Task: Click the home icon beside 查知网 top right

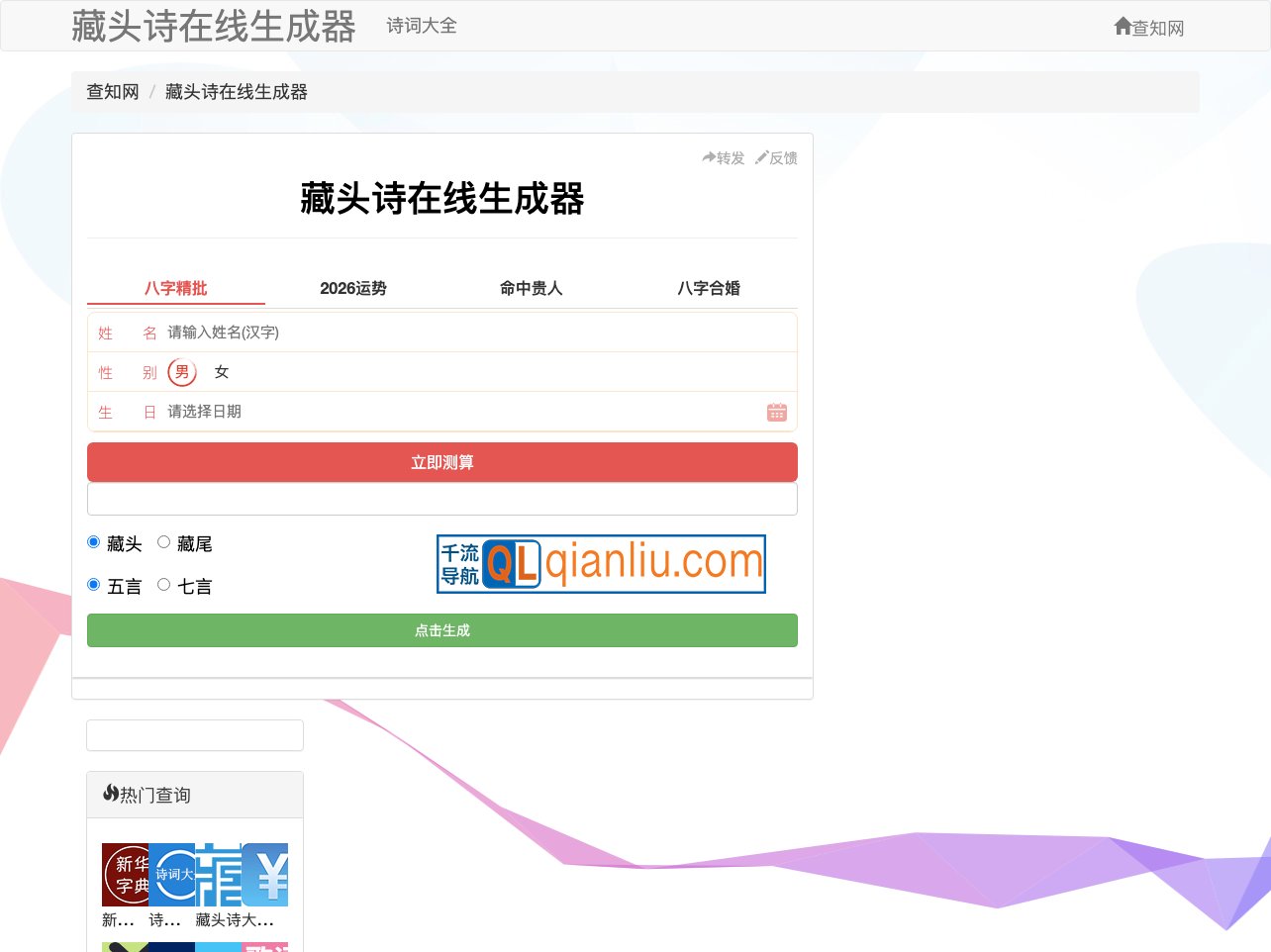Action: pos(1123,26)
